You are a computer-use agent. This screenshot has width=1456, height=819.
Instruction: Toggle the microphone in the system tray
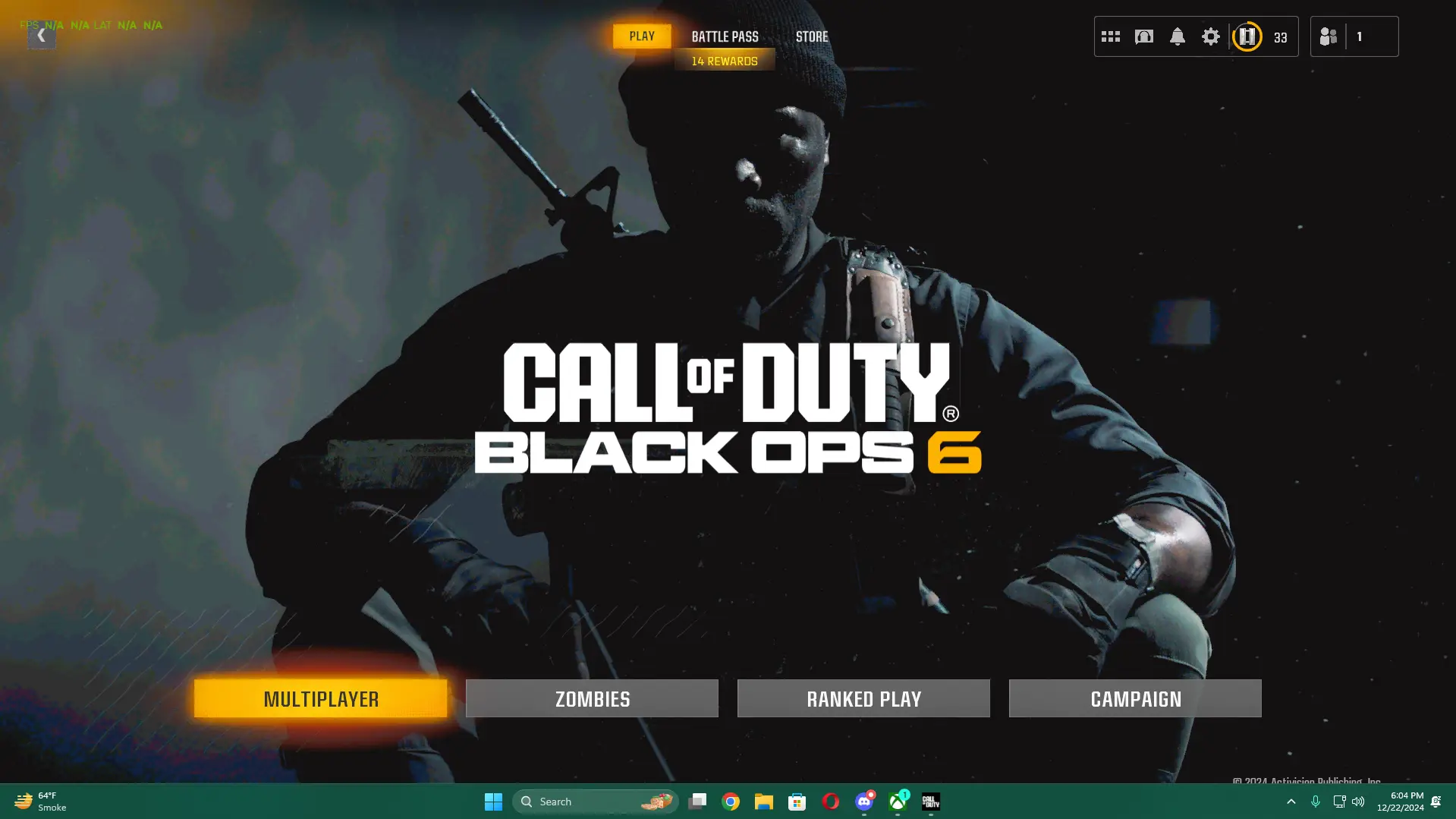[x=1315, y=801]
